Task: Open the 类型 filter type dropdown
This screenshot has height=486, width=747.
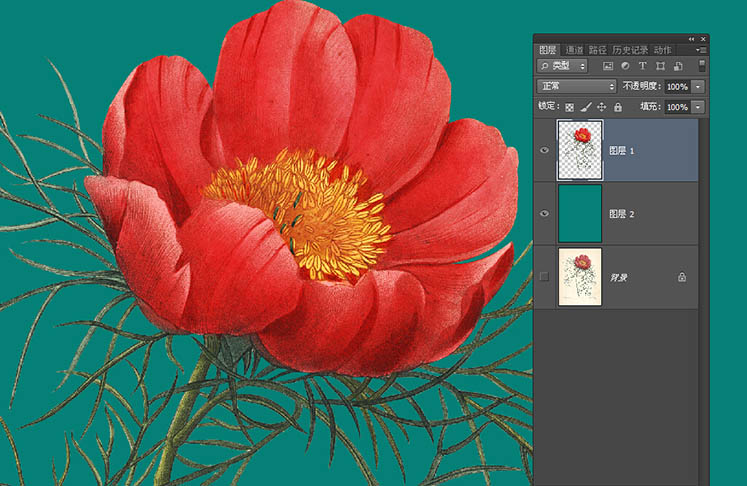Action: (562, 66)
